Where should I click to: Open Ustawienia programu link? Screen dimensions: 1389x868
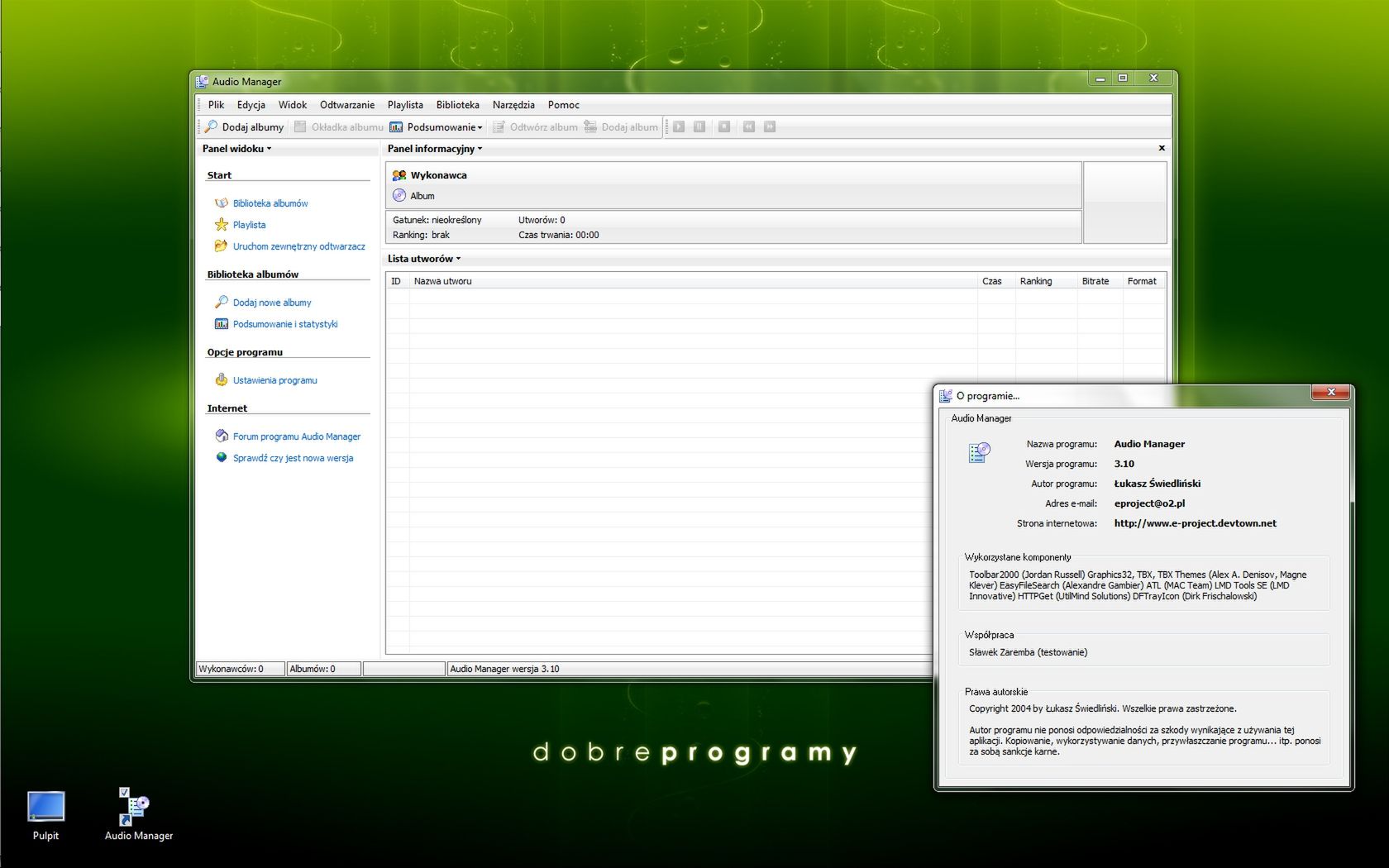point(275,380)
